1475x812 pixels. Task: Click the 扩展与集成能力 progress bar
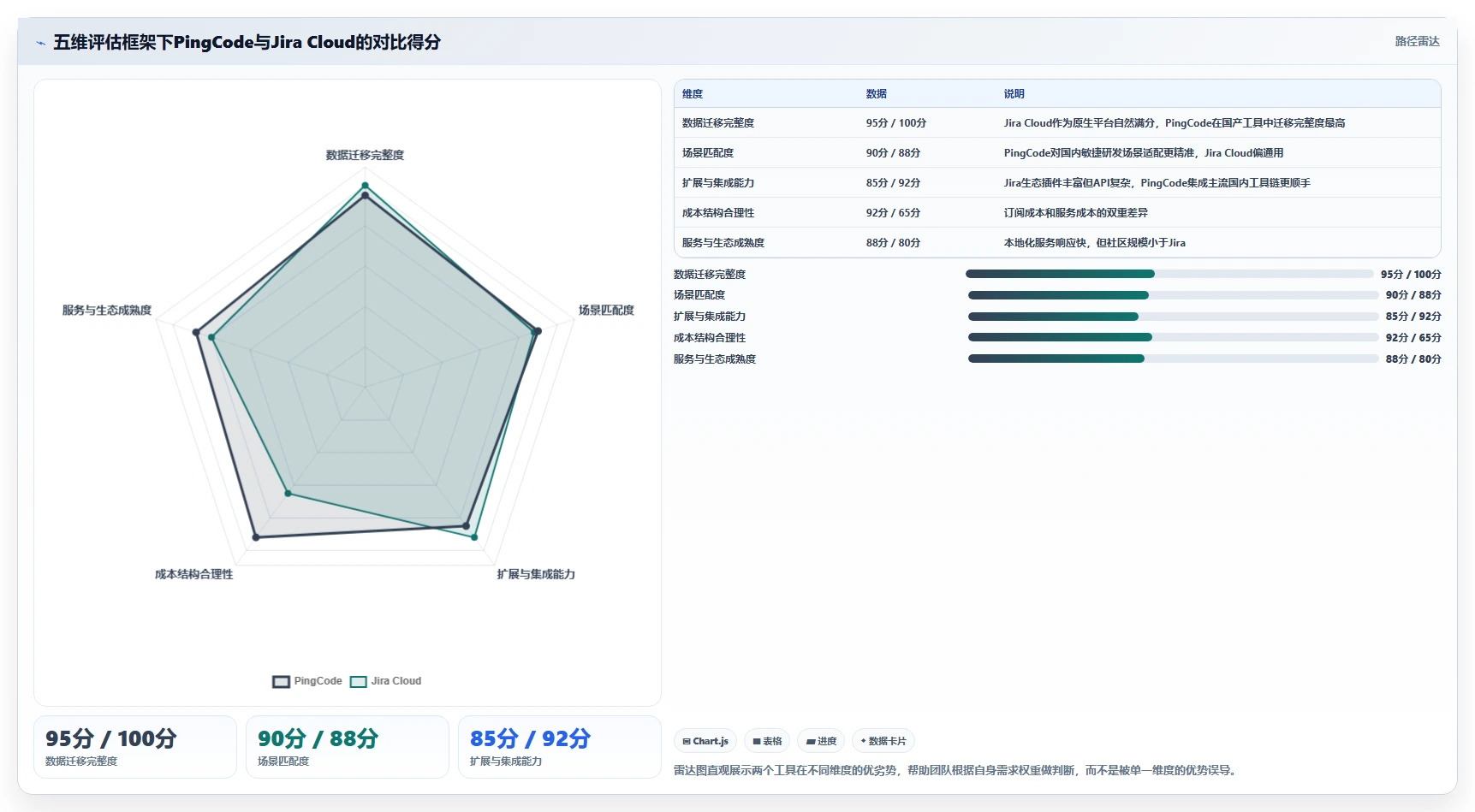coord(1174,317)
